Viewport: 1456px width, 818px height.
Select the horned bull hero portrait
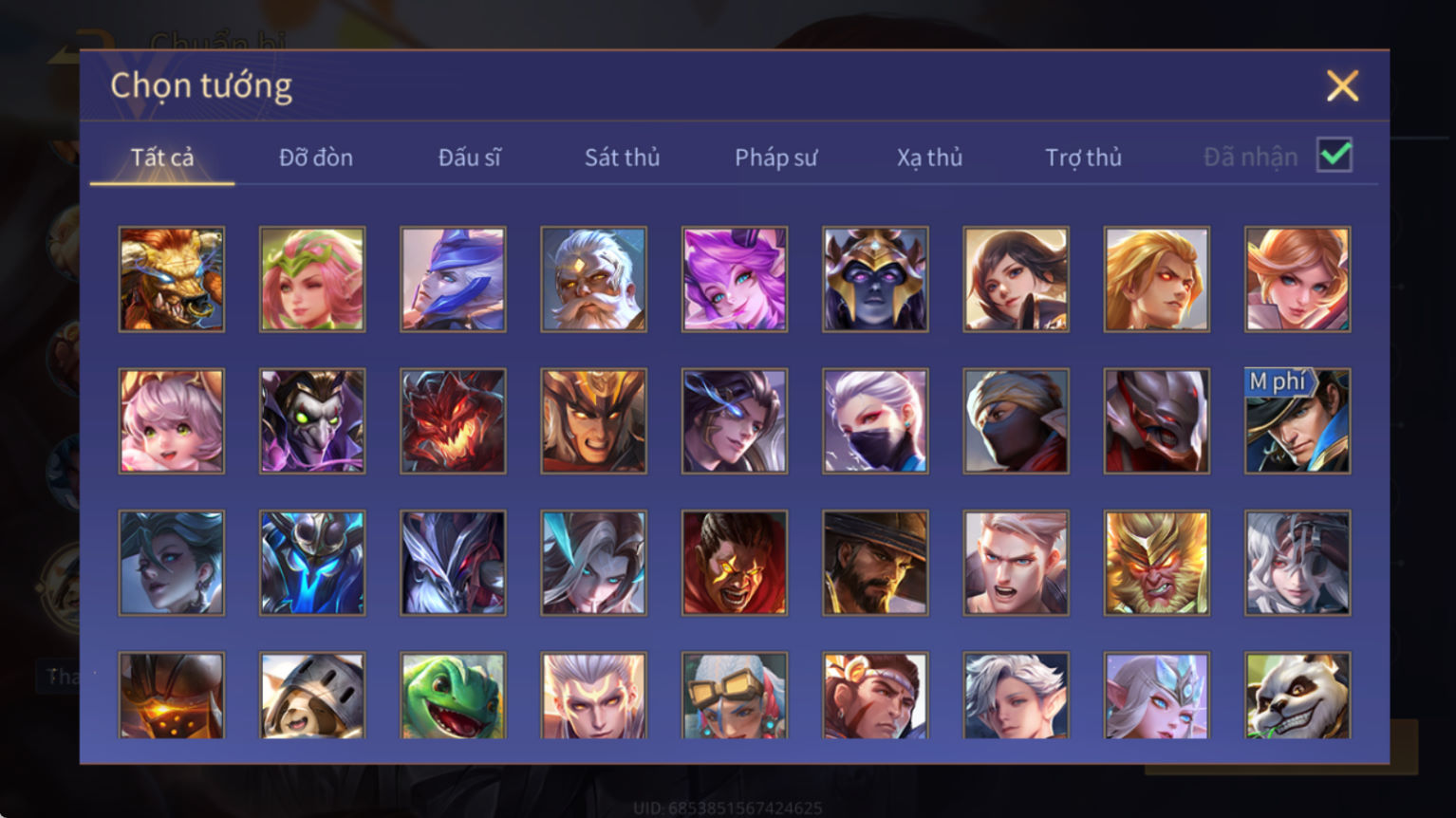coord(172,279)
